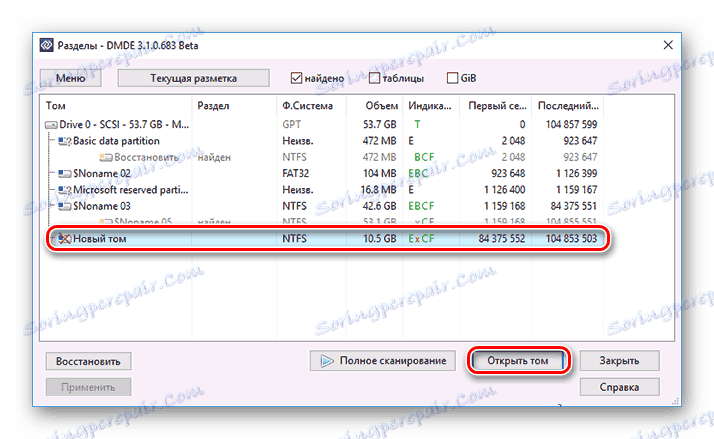Image resolution: width=714 pixels, height=439 pixels.
Task: Click the 1 159 168 cell in $Noname 03 row
Action: pyautogui.click(x=505, y=206)
